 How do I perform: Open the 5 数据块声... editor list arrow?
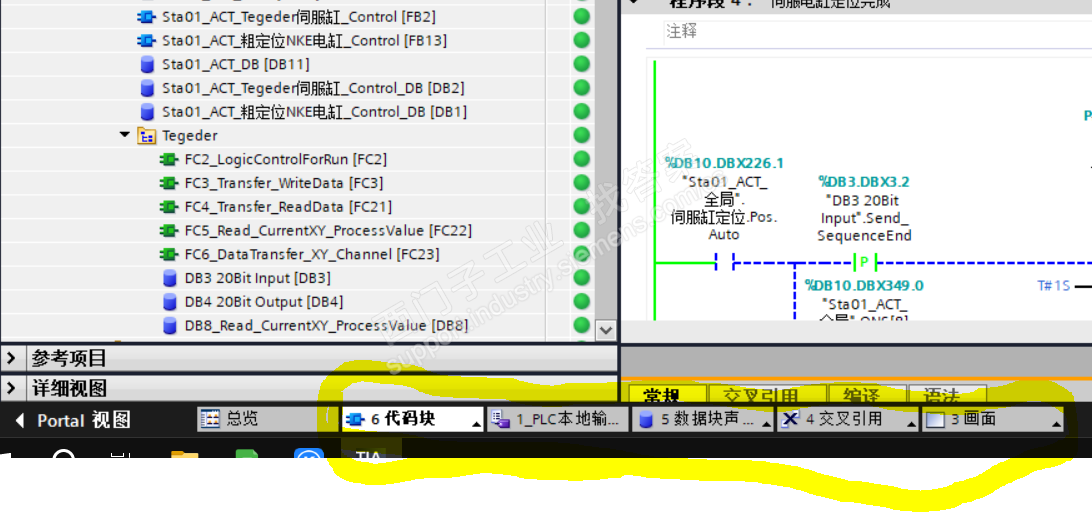(766, 424)
